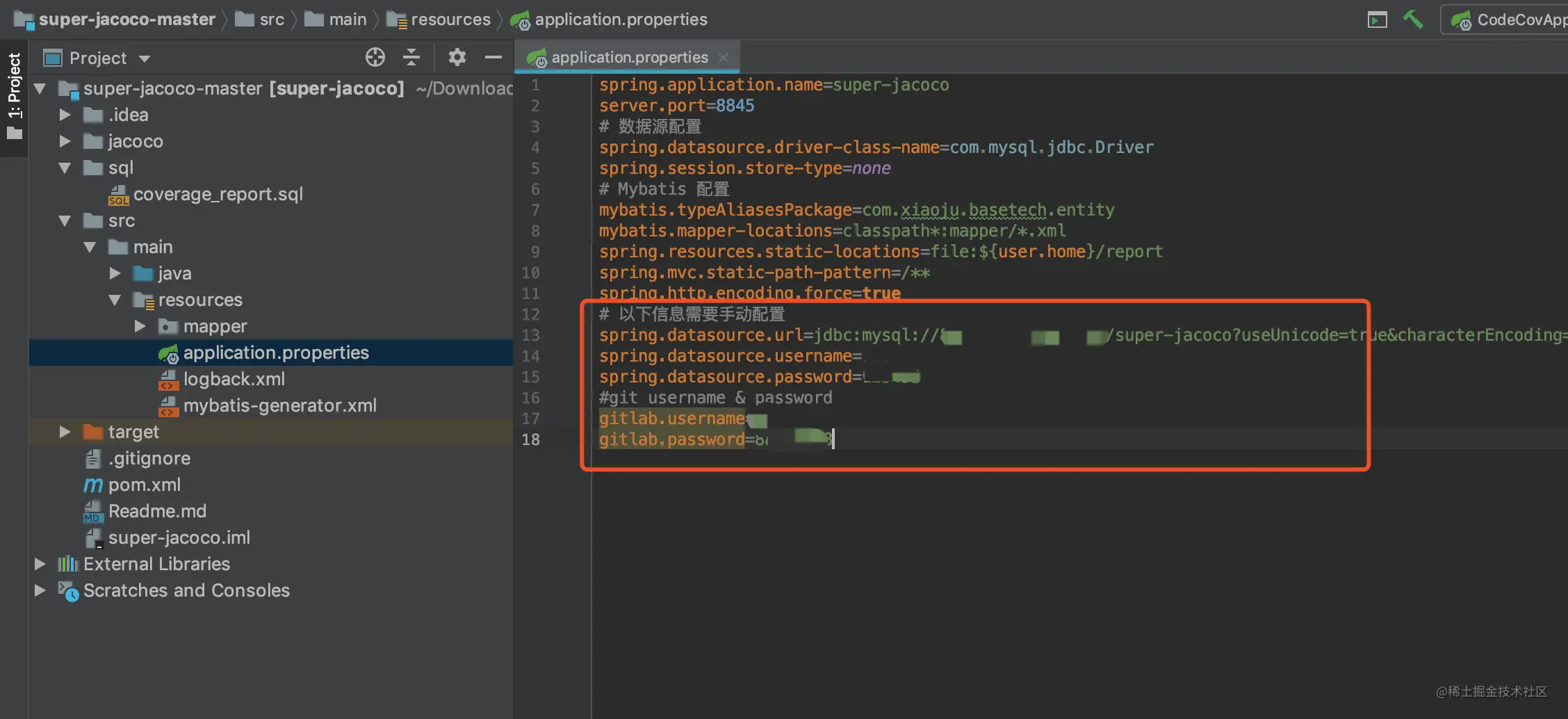Open Project panel settings gear
1568x719 pixels.
click(x=457, y=57)
